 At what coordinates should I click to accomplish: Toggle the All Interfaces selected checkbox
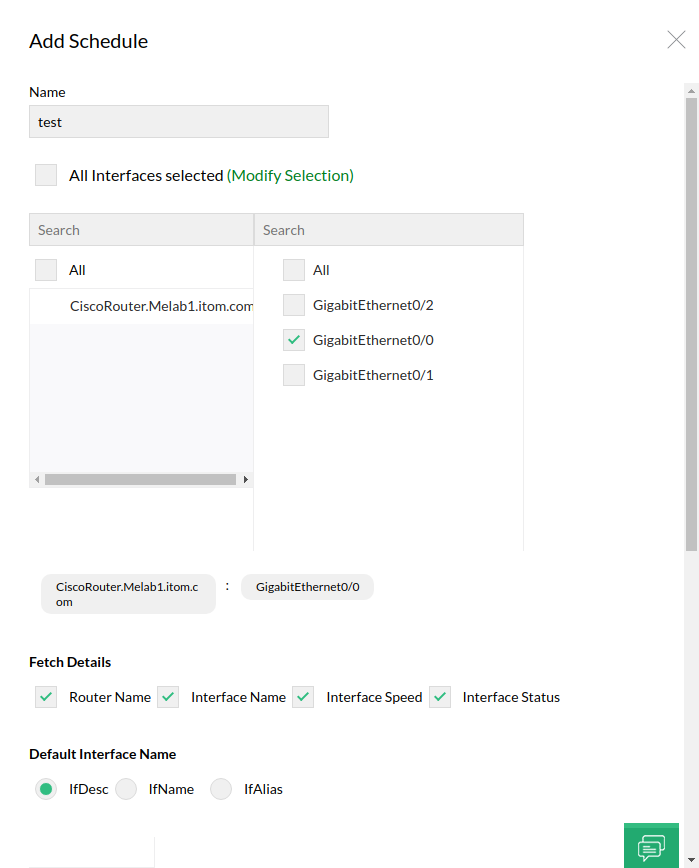(x=46, y=174)
